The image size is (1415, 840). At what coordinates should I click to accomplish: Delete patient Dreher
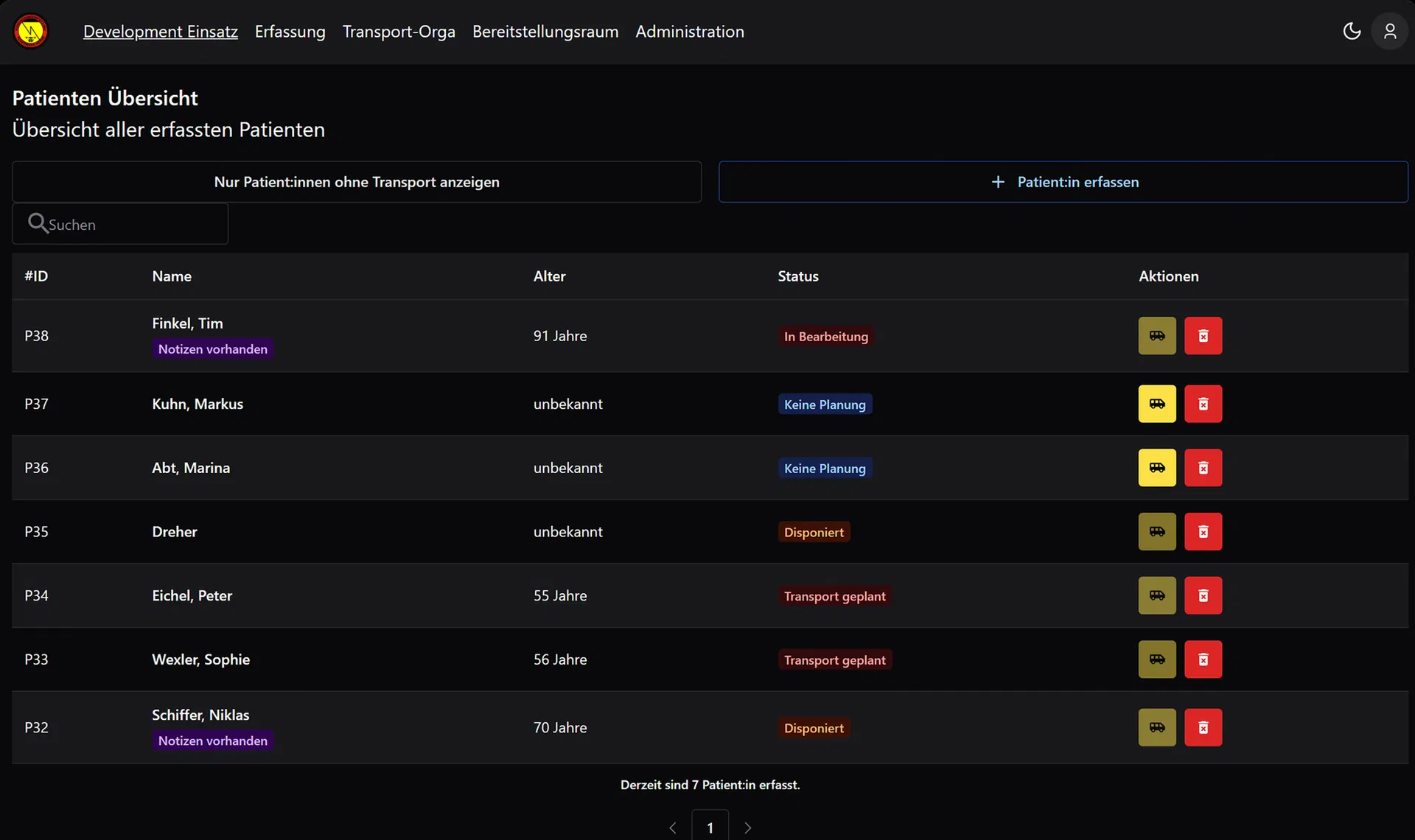coord(1203,532)
